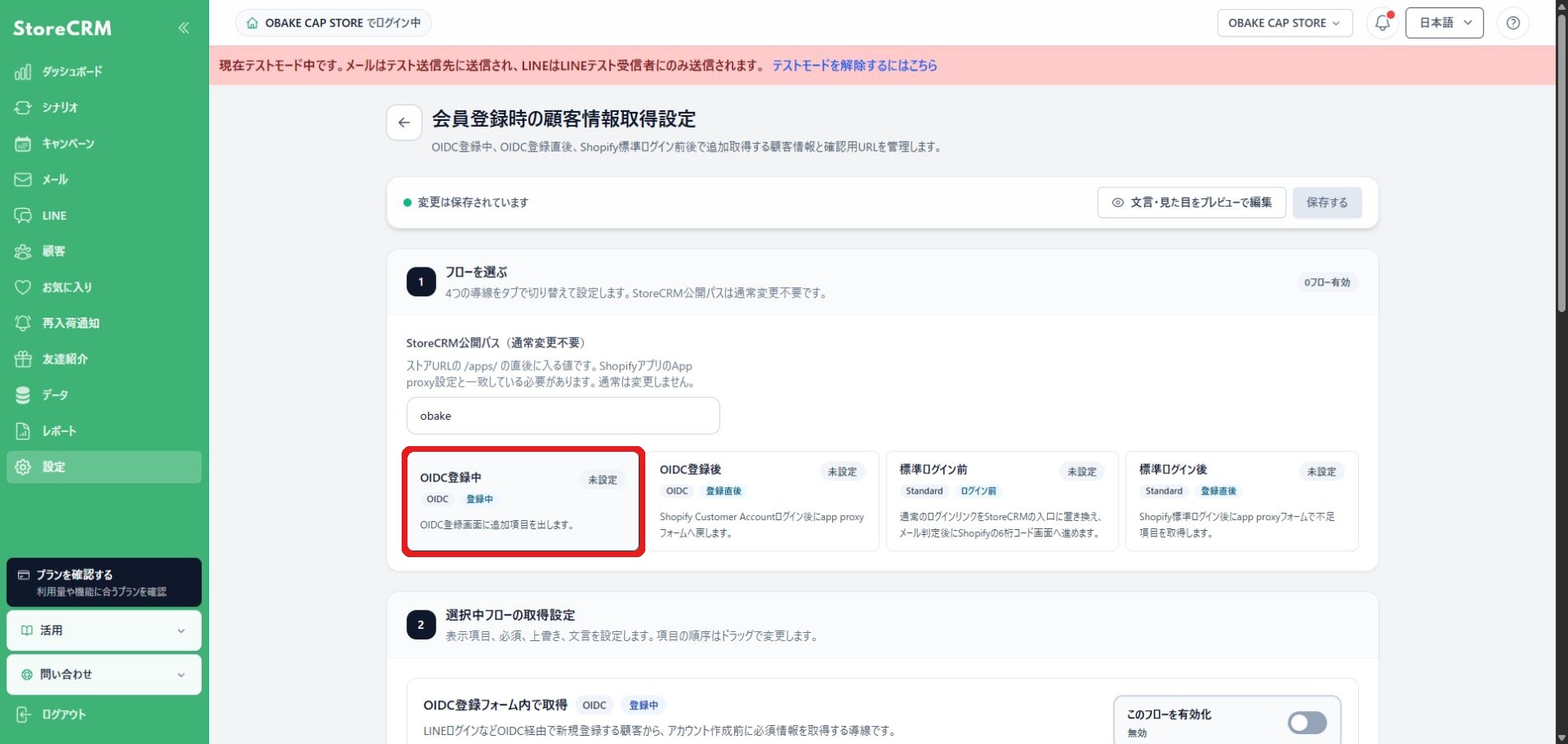Viewport: 1568px width, 744px height.
Task: Click the 顧客 people icon
Action: tap(23, 252)
